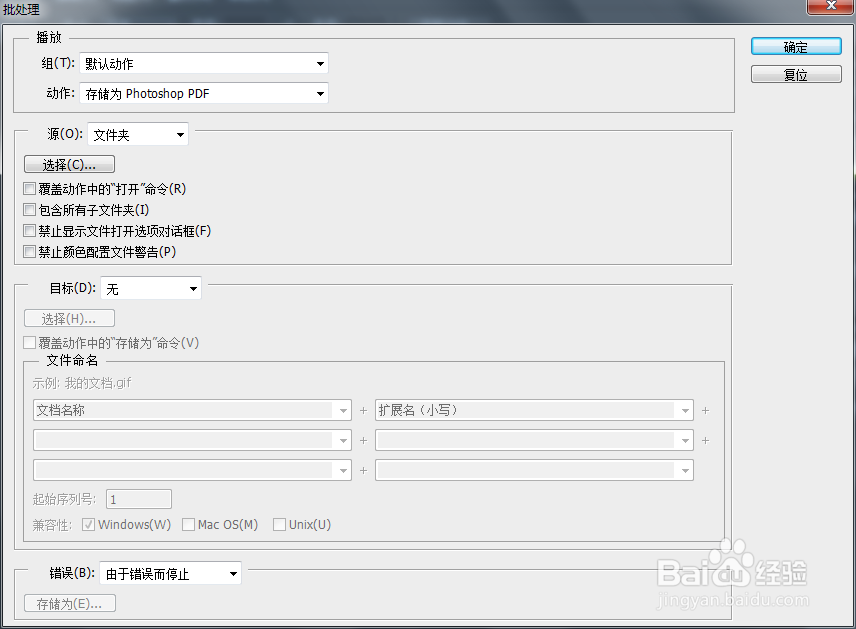The image size is (856, 629).
Task: Close the 批处理 dialog
Action: [x=831, y=6]
